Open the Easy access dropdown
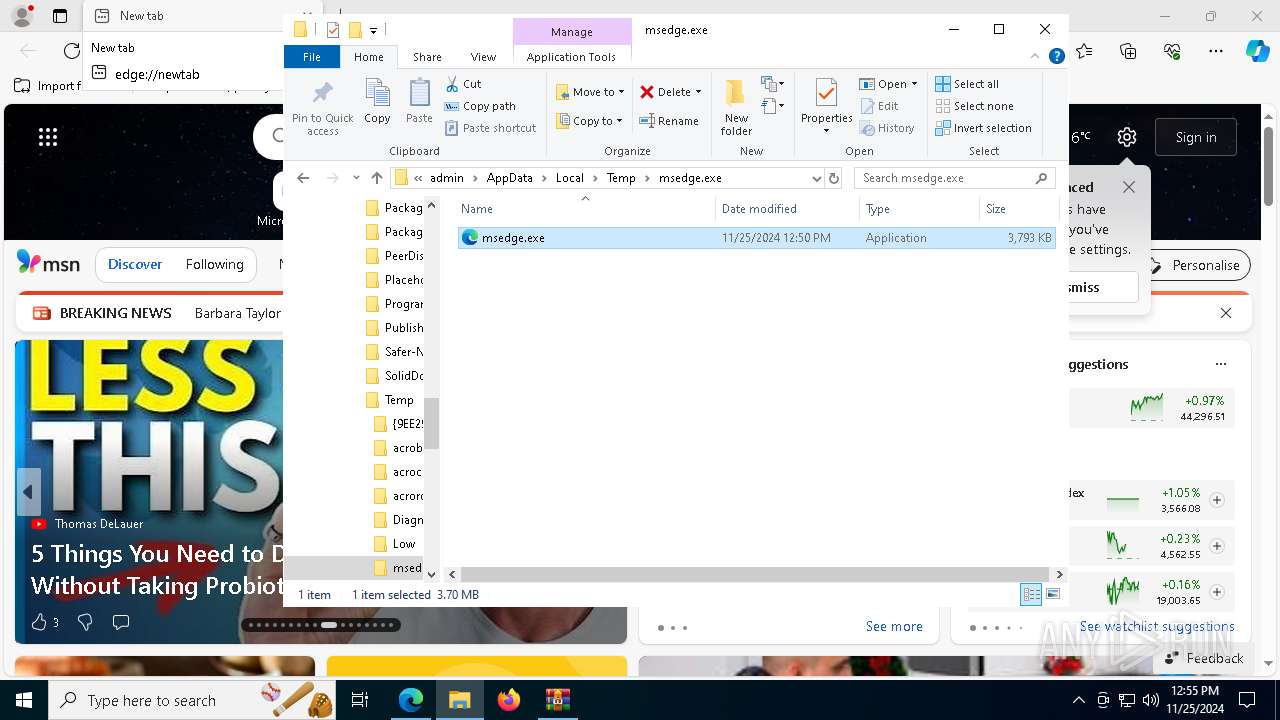The image size is (1280, 720). (772, 105)
